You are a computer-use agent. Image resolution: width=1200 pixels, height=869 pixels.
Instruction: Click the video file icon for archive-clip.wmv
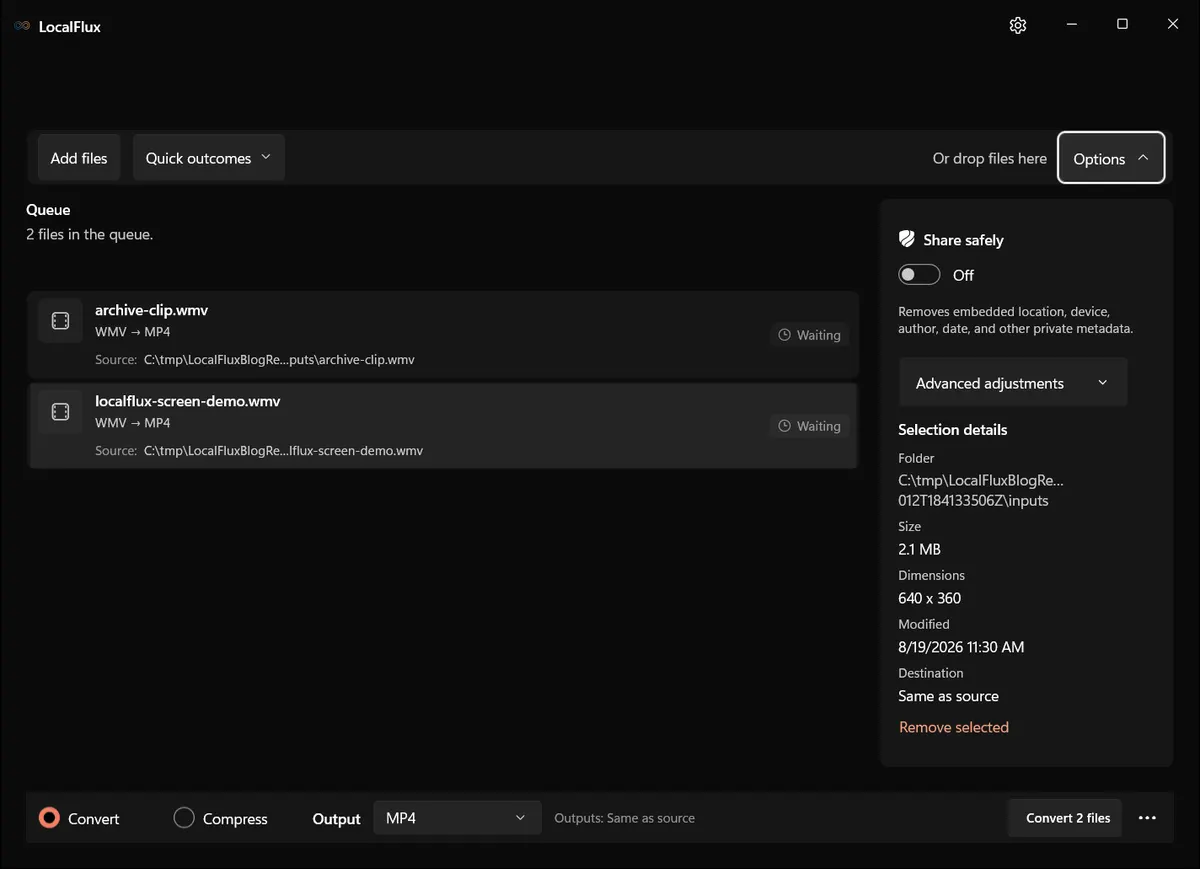click(60, 320)
